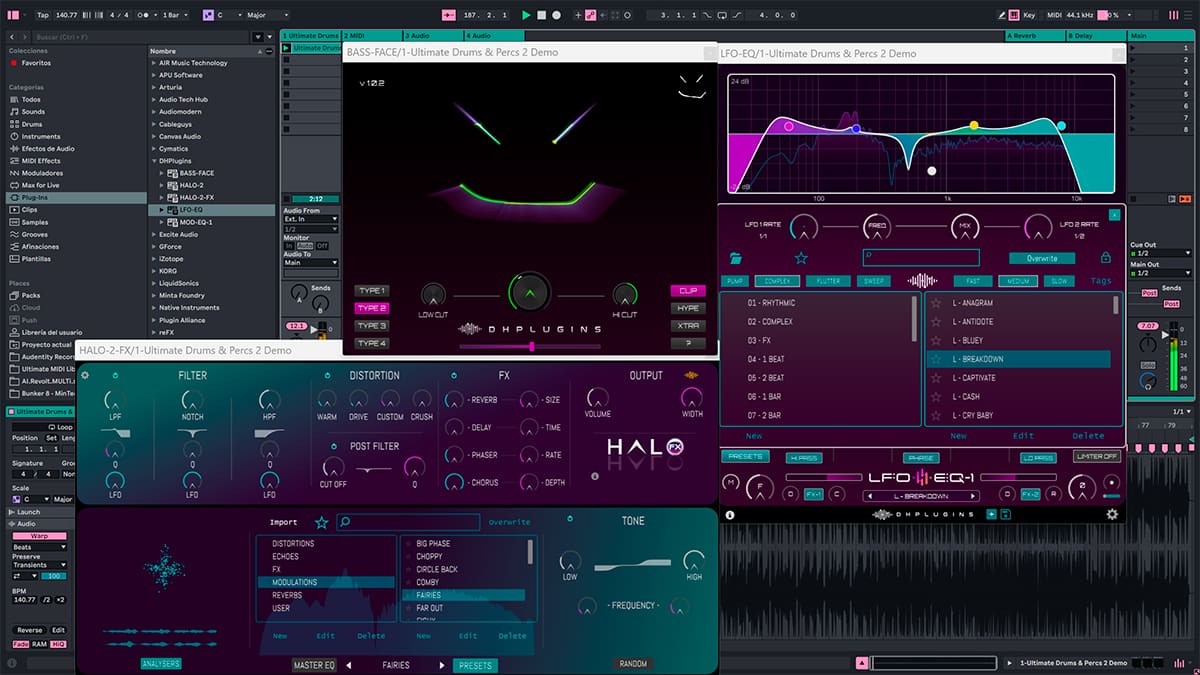Viewport: 1200px width, 675px height.
Task: Click the favorites star in HALO-2-FX browser
Action: tap(321, 522)
